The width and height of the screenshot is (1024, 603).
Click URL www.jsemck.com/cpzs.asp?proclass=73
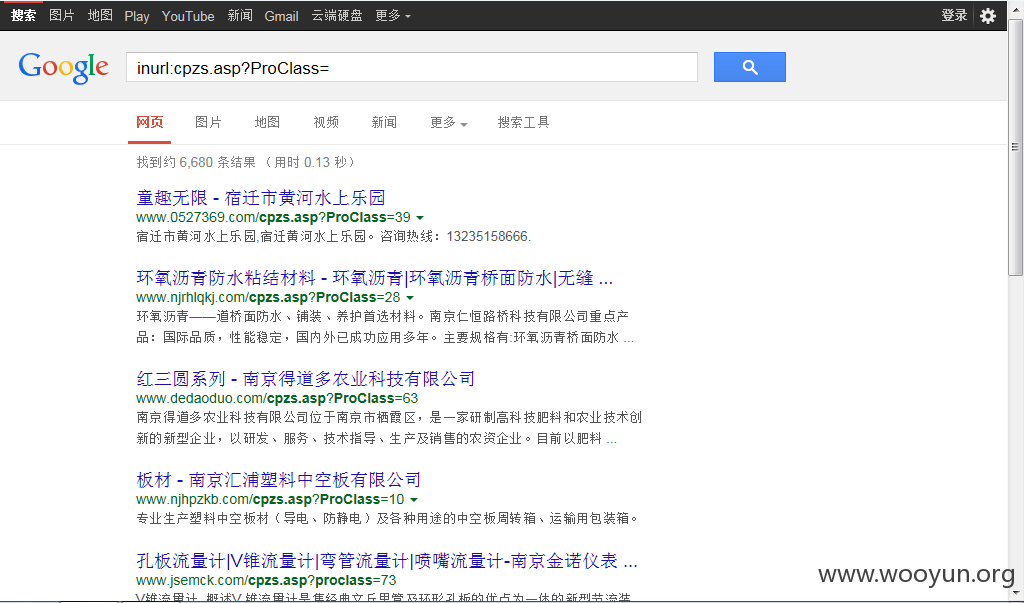pyautogui.click(x=266, y=580)
